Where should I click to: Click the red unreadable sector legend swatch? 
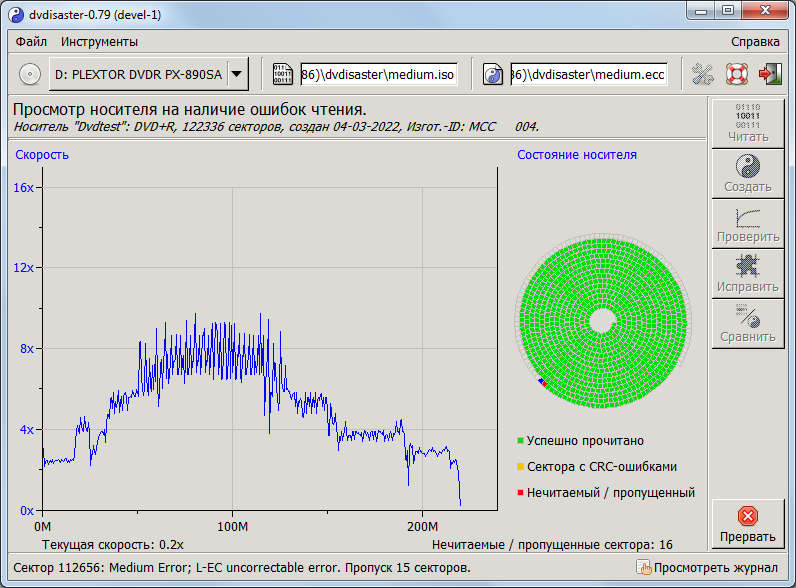pyautogui.click(x=521, y=493)
